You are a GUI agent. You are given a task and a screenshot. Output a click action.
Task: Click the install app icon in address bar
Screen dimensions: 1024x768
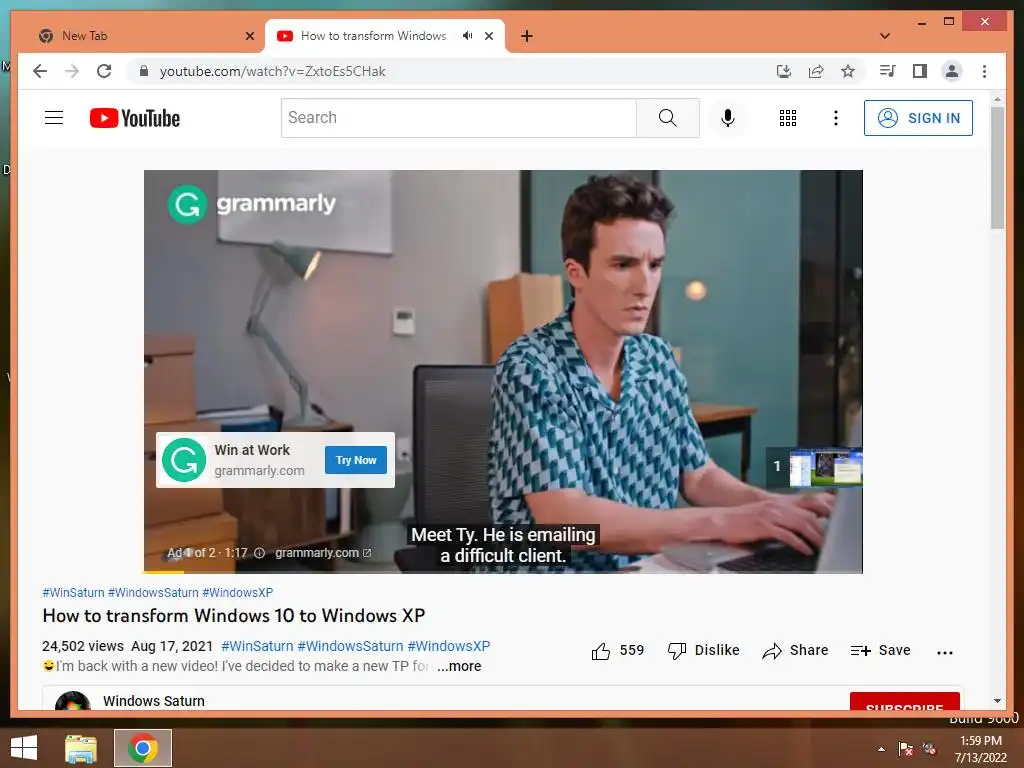pyautogui.click(x=784, y=71)
